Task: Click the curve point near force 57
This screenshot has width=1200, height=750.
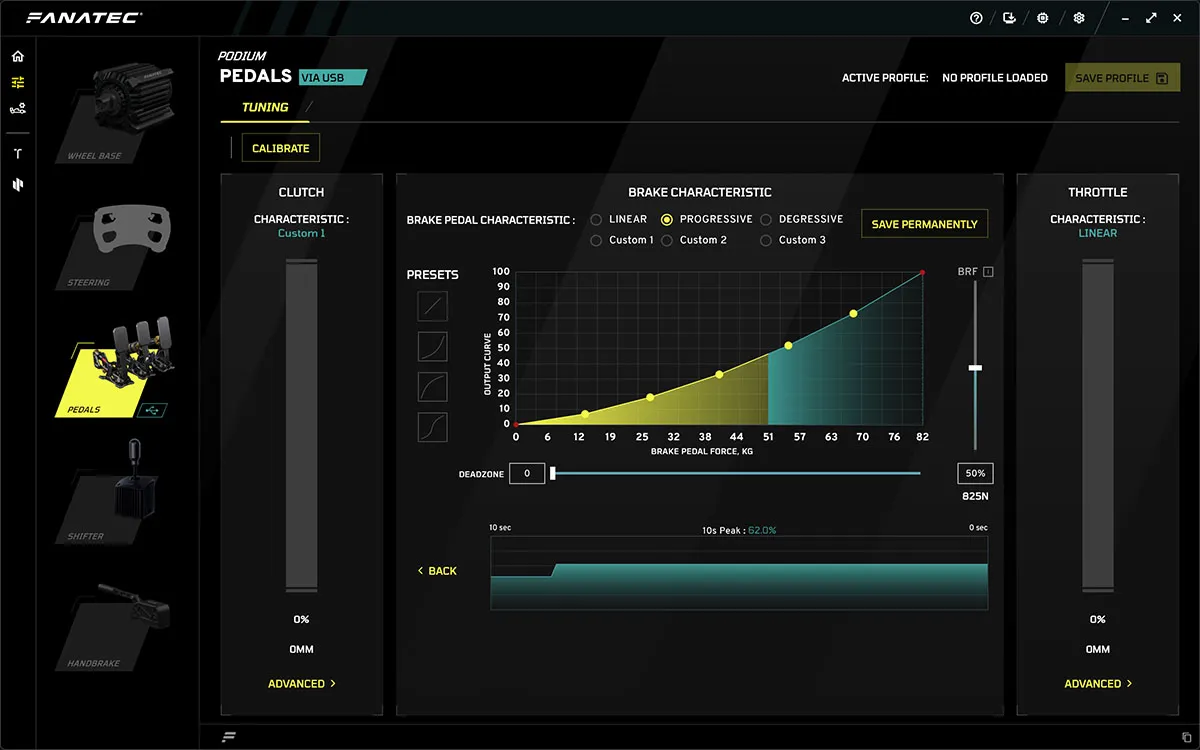Action: 788,346
